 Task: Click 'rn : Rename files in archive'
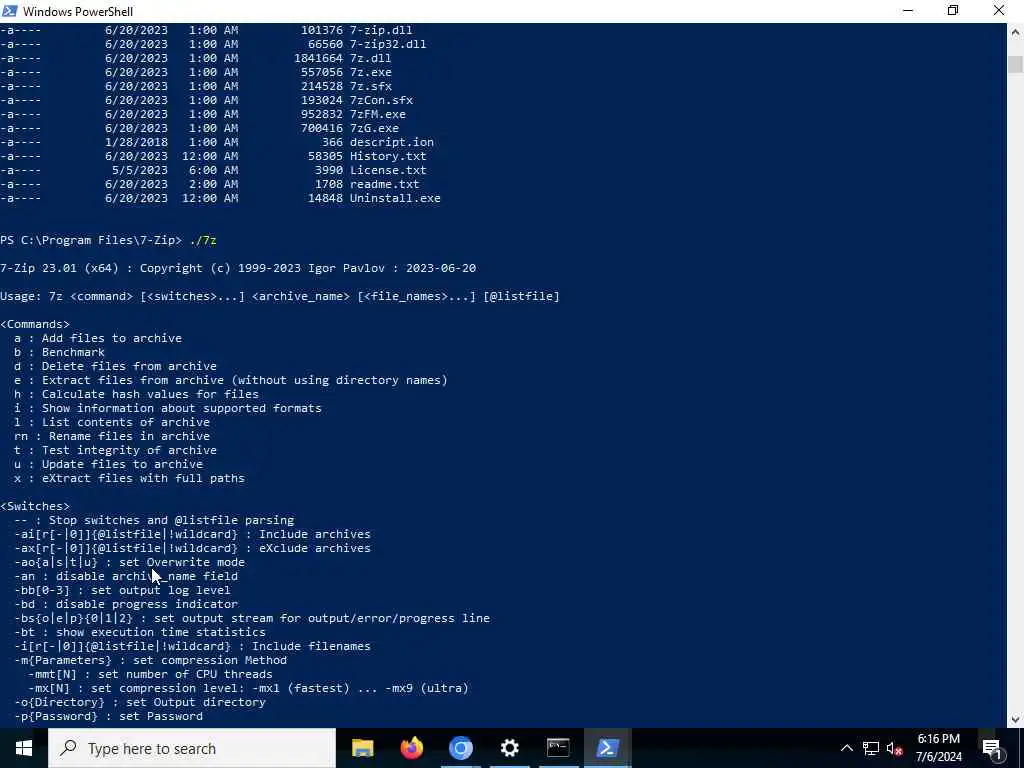pyautogui.click(x=112, y=436)
